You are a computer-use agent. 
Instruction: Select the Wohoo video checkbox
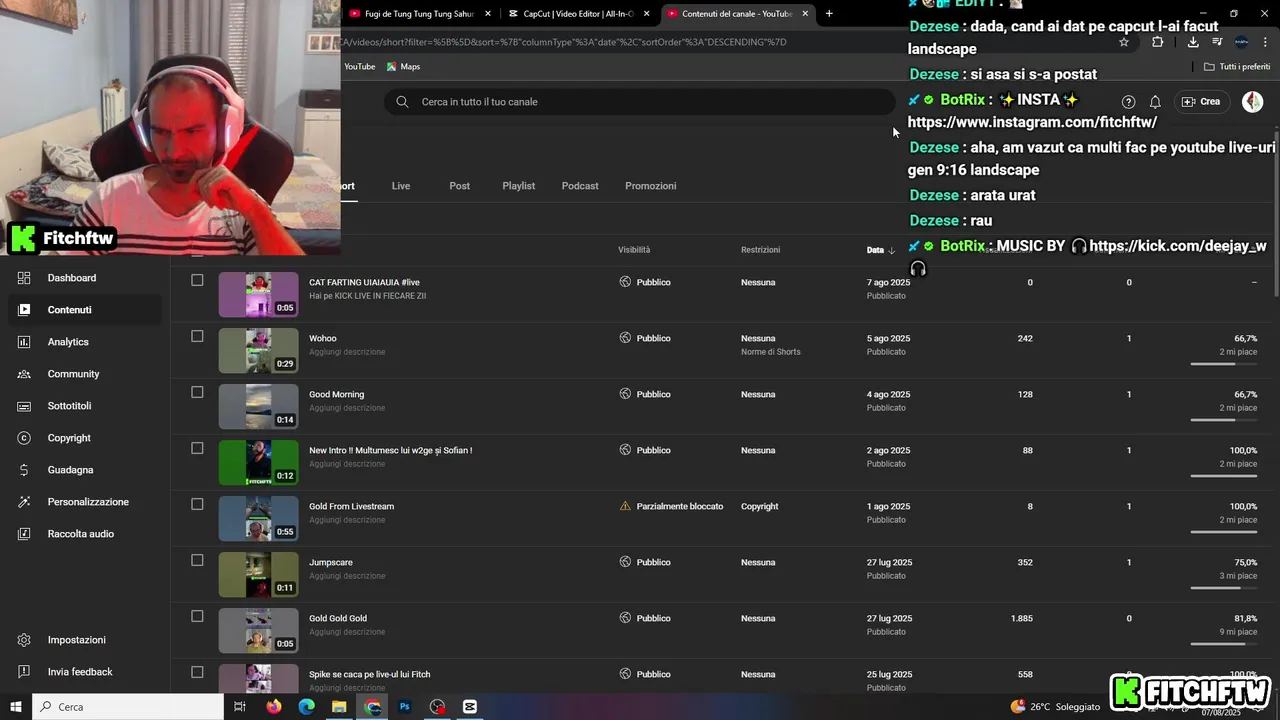[197, 337]
